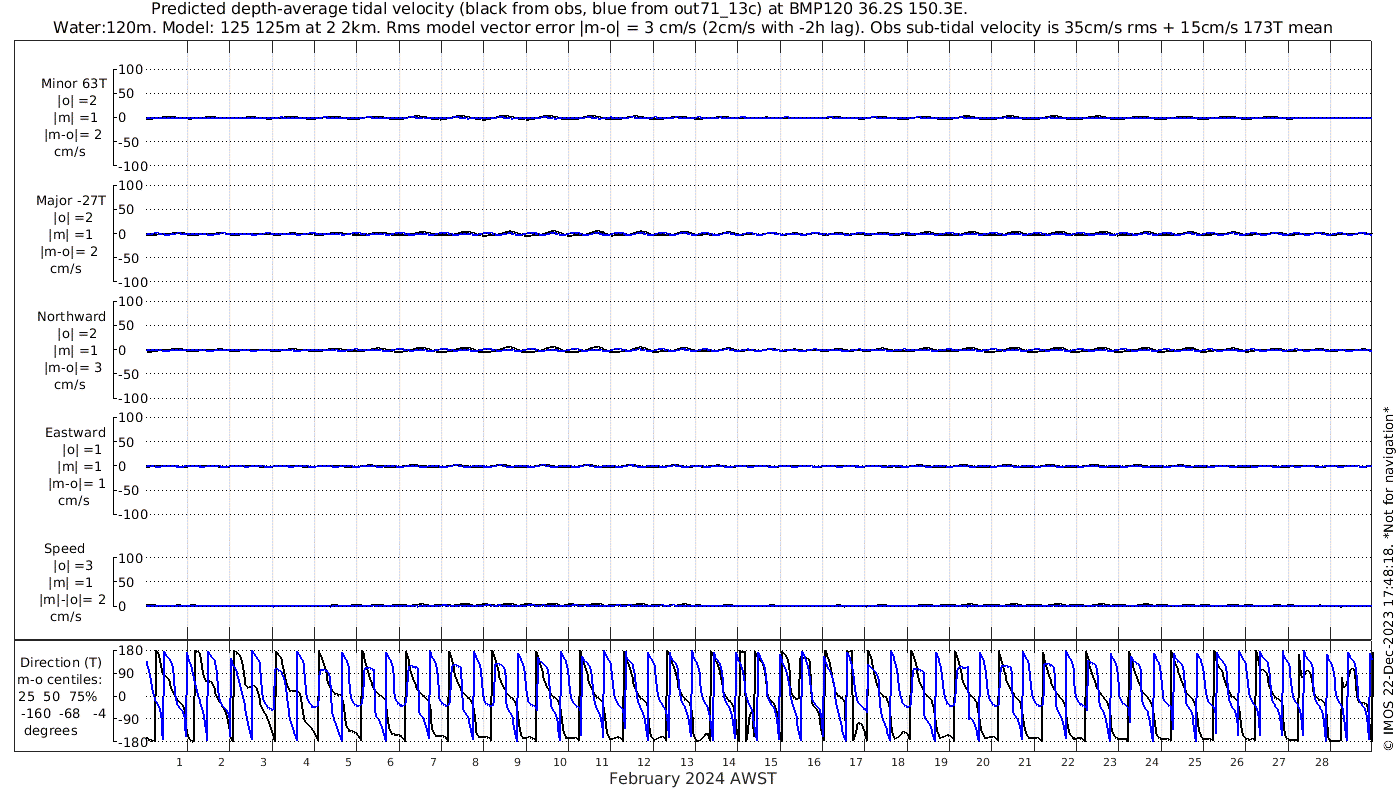Click the 'Eastward' panel label

pyautogui.click(x=75, y=433)
